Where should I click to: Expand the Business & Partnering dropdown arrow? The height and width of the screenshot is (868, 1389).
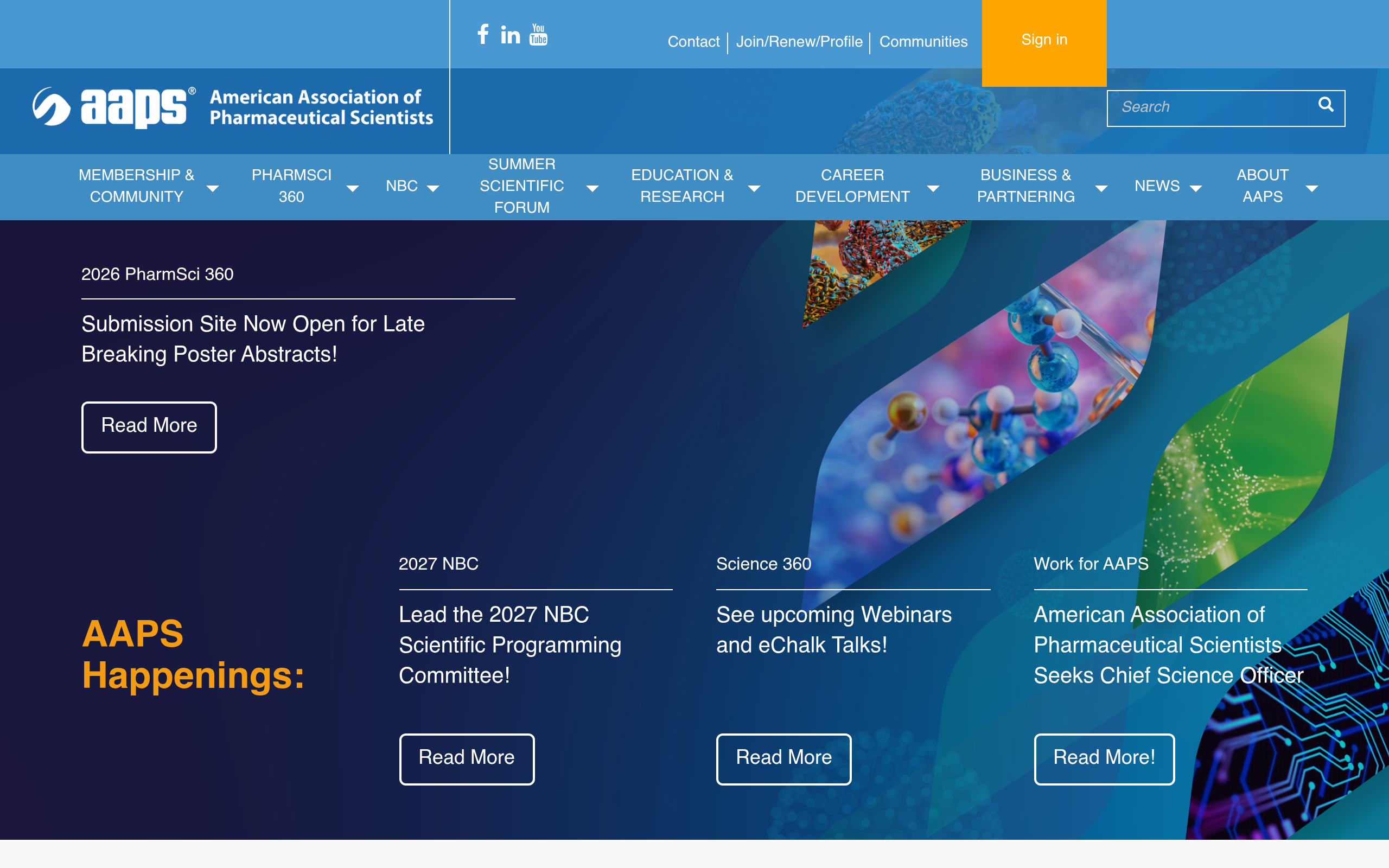point(1101,188)
